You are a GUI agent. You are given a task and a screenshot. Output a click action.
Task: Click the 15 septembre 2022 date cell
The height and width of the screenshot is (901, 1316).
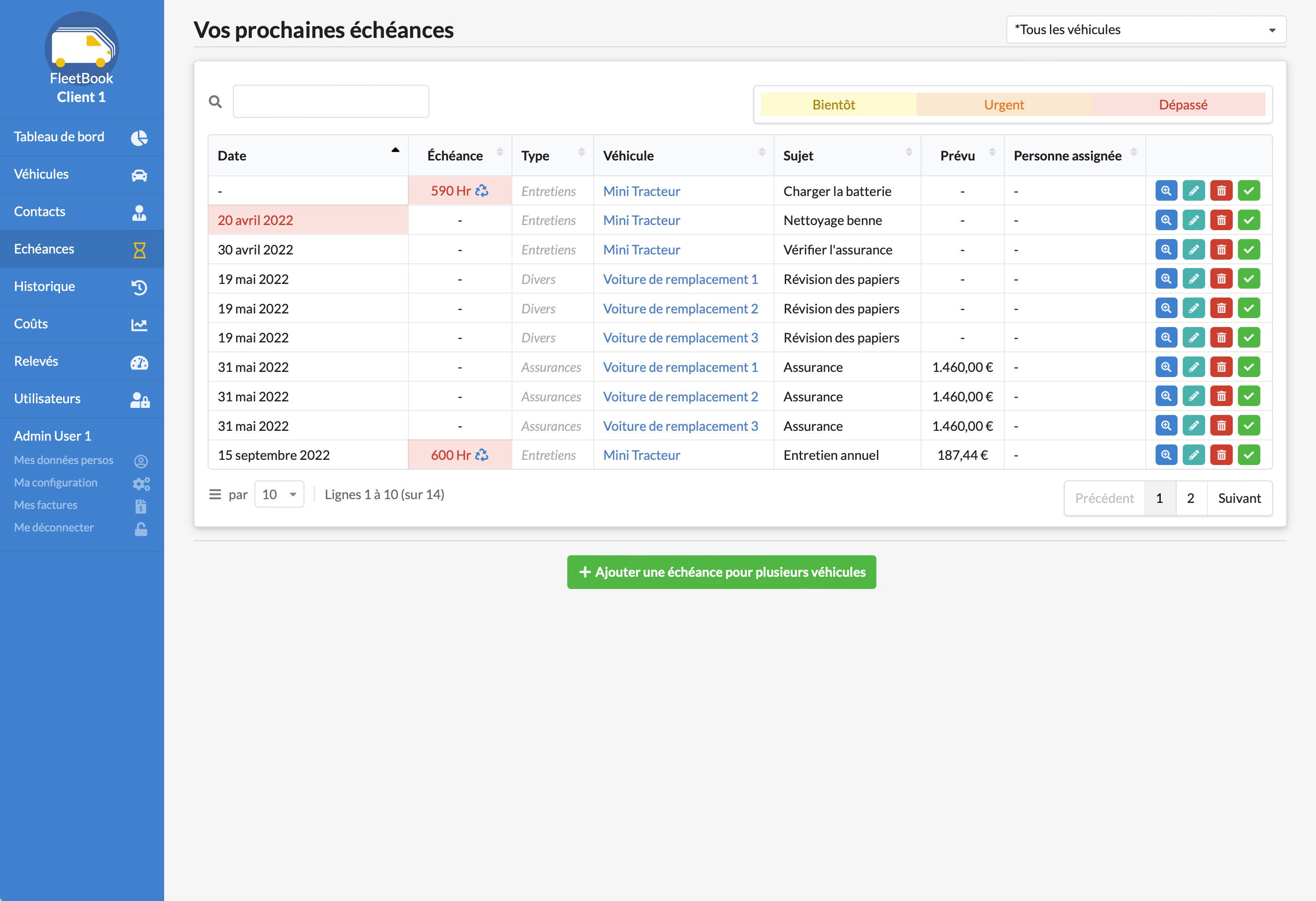point(308,455)
